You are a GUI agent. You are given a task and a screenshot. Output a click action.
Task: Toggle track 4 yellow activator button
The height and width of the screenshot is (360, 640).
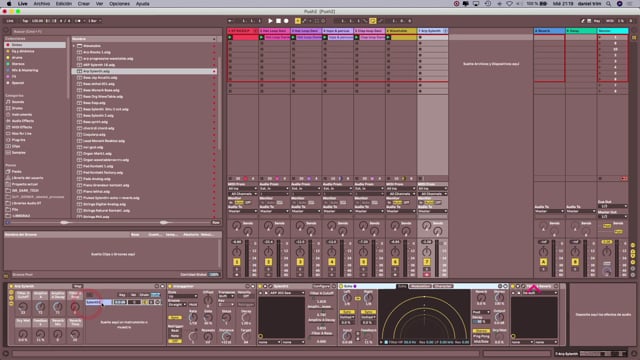tap(332, 262)
